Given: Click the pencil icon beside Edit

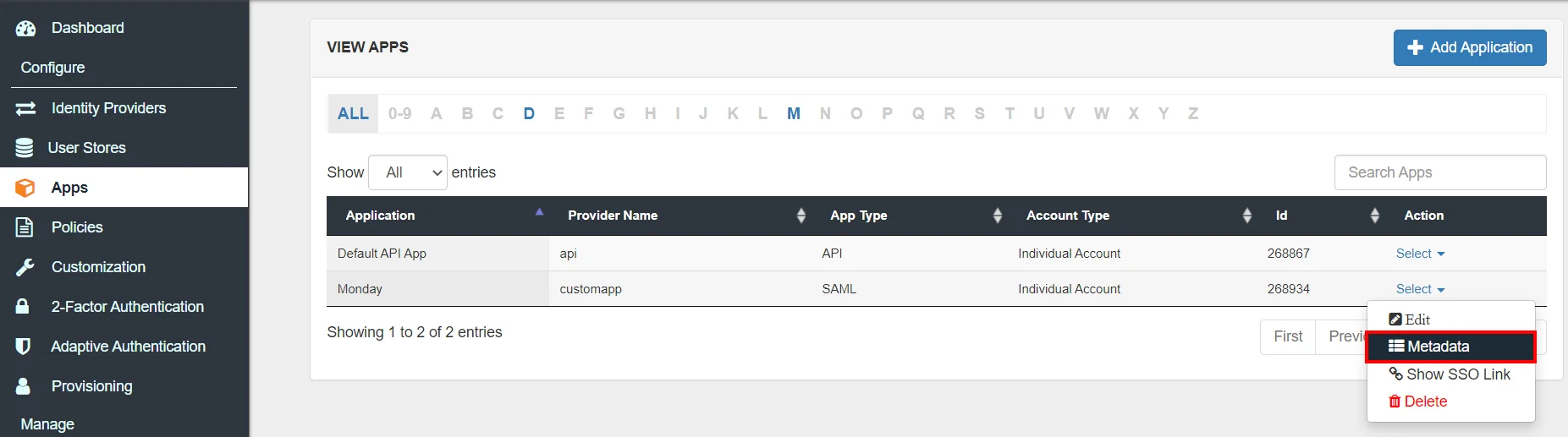Looking at the screenshot, I should pos(1395,320).
